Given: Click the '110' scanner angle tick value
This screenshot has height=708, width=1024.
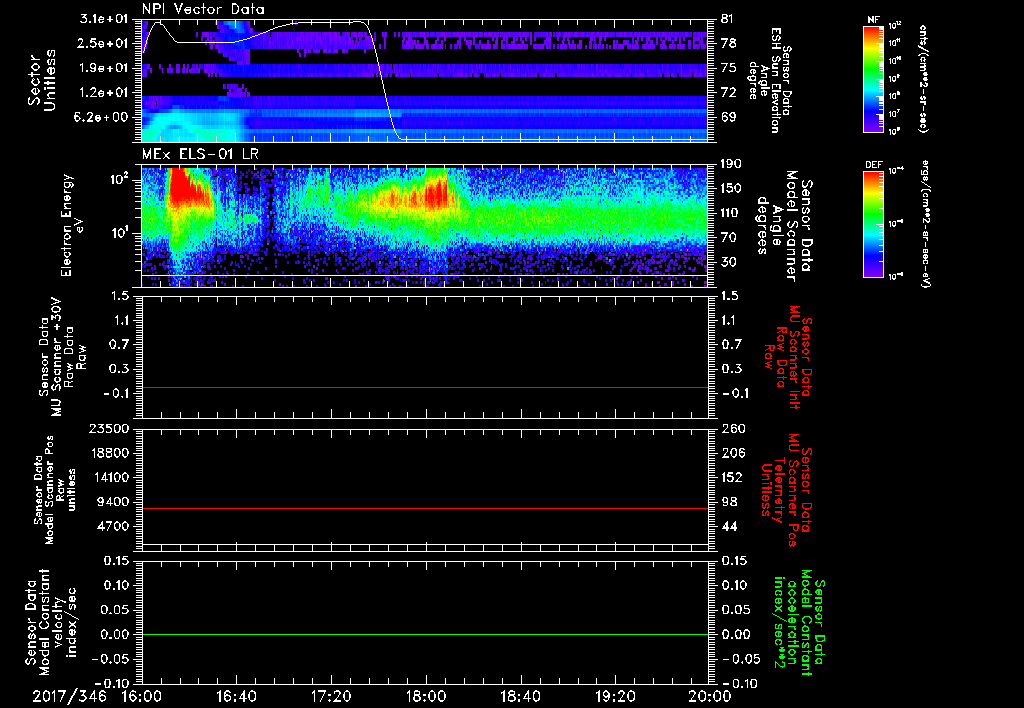Looking at the screenshot, I should click(x=732, y=213).
